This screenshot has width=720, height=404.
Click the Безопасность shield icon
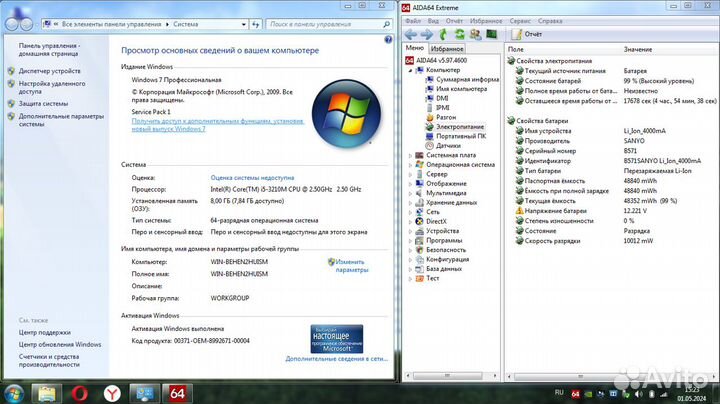tap(419, 250)
